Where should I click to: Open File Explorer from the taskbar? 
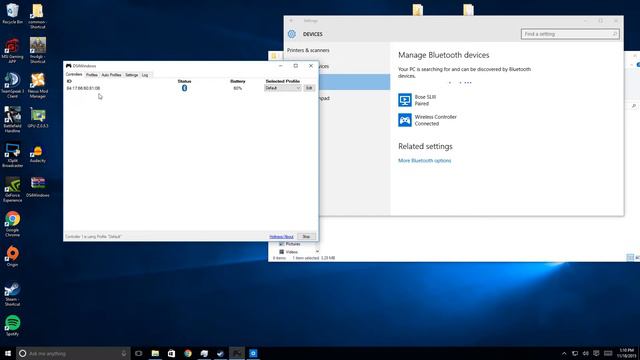pyautogui.click(x=155, y=353)
